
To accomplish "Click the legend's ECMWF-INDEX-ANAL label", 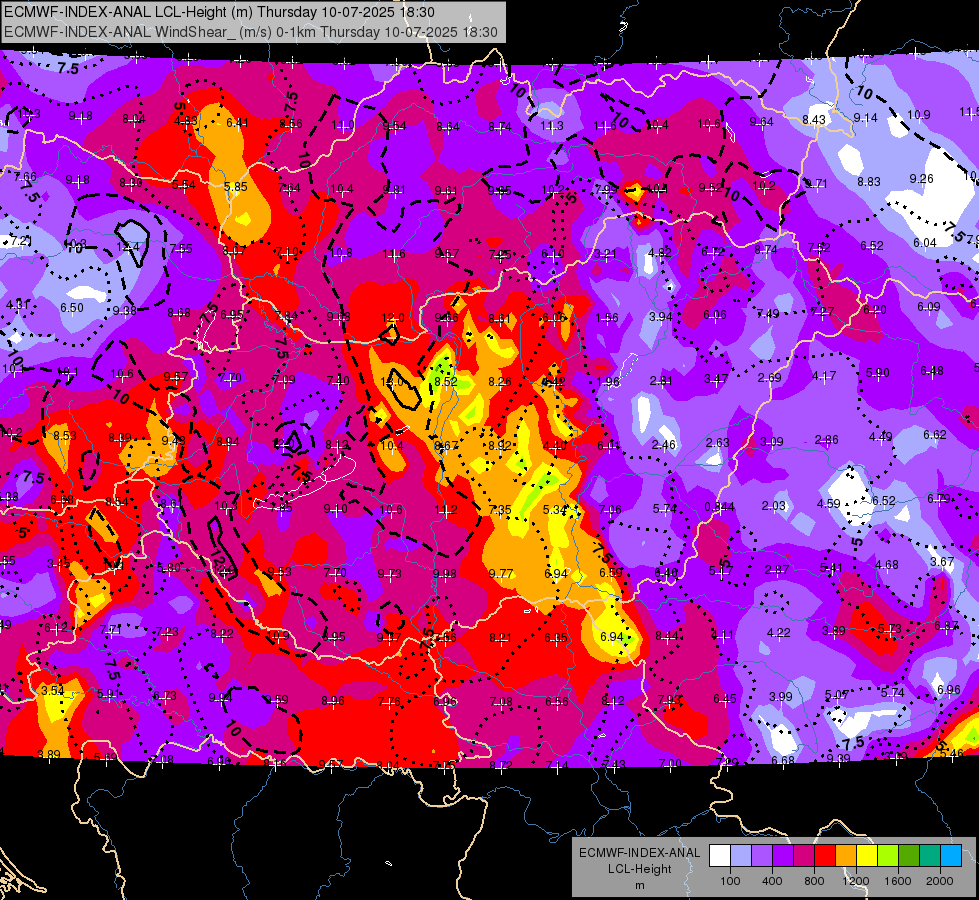I will [640, 853].
